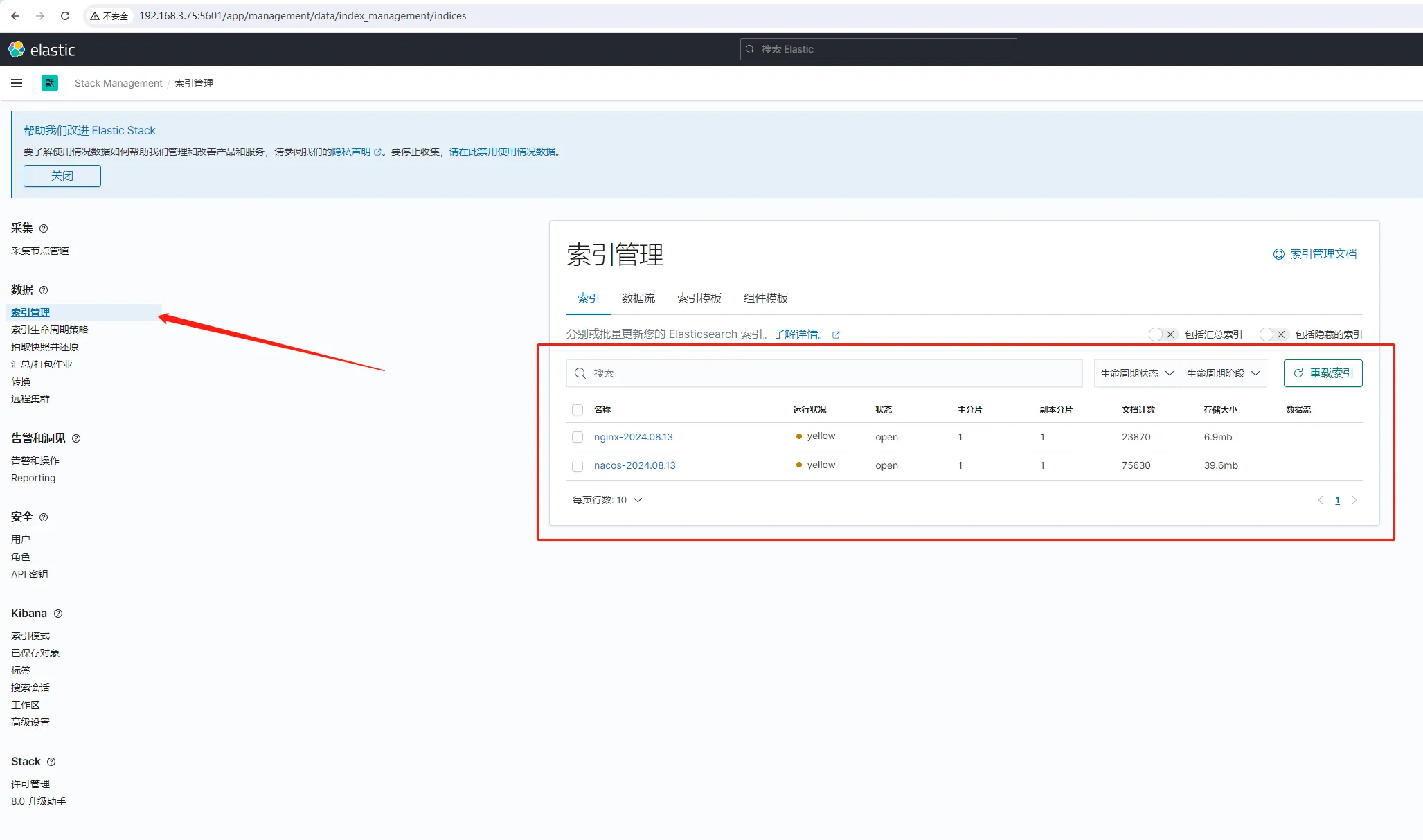Go to previous page of index table
The width and height of the screenshot is (1423, 840).
[x=1321, y=500]
